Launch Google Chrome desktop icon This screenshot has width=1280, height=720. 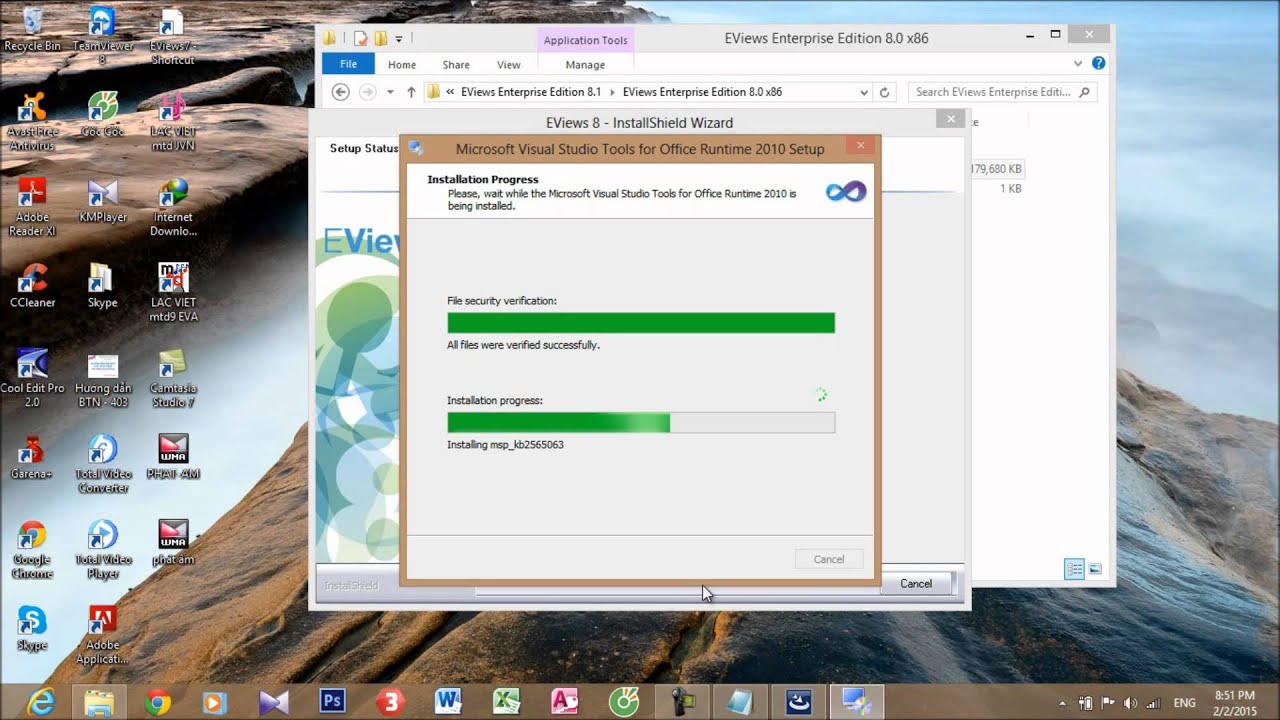tap(32, 549)
